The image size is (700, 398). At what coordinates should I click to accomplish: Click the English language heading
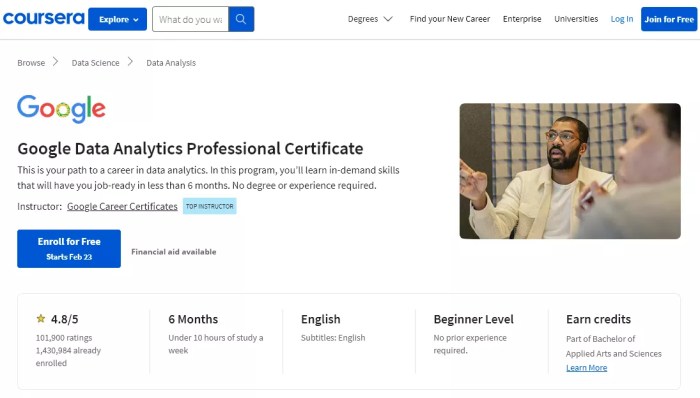[321, 319]
